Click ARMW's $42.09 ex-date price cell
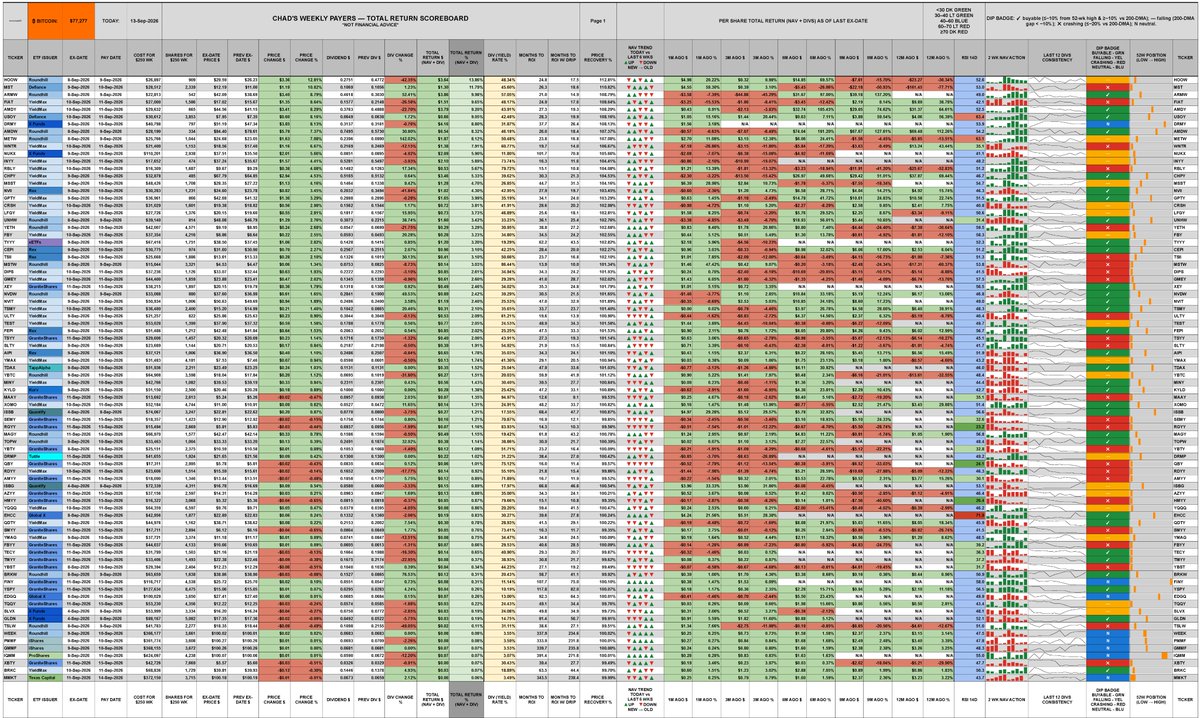The width and height of the screenshot is (1200, 718). 212,94
